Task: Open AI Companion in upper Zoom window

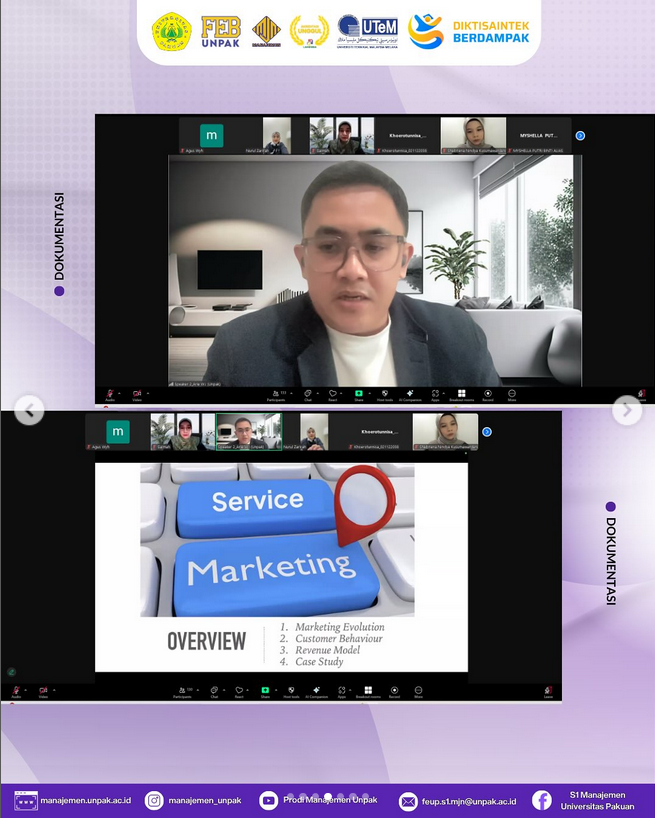Action: pyautogui.click(x=410, y=395)
